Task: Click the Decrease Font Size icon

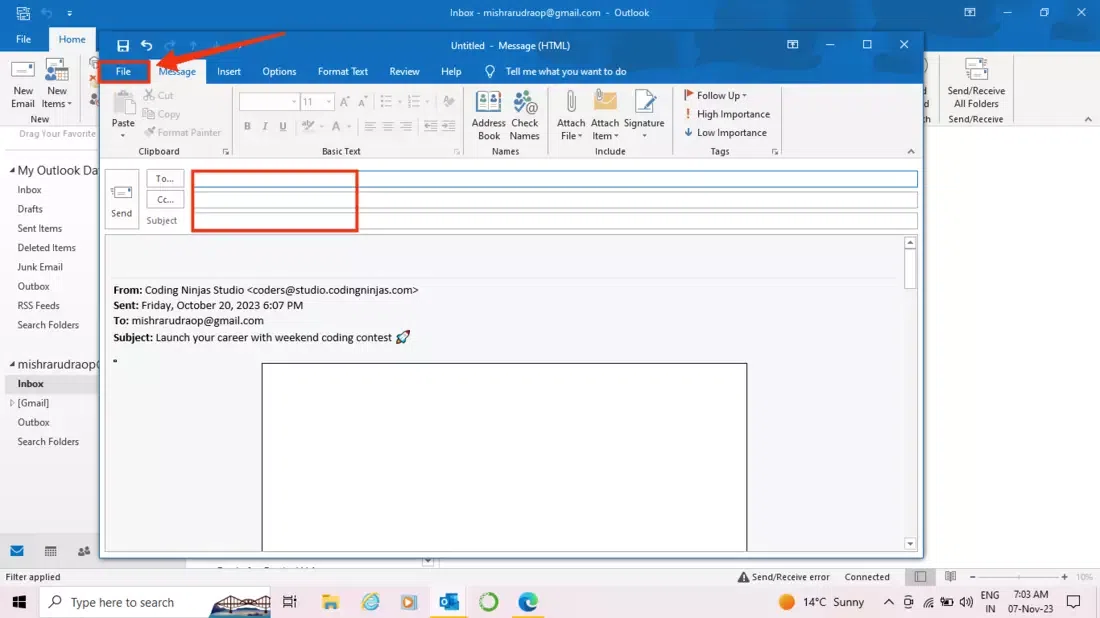Action: point(362,102)
